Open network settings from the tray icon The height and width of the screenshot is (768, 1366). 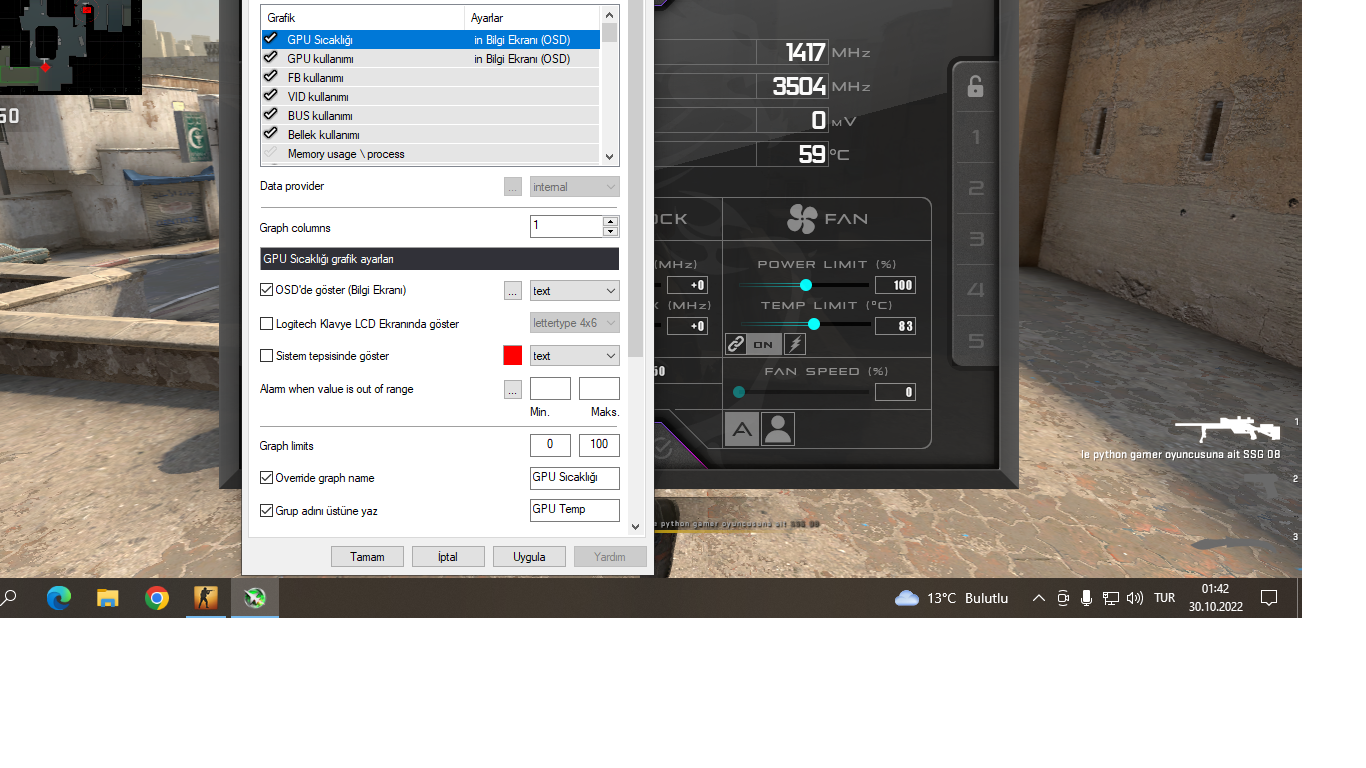point(1110,598)
